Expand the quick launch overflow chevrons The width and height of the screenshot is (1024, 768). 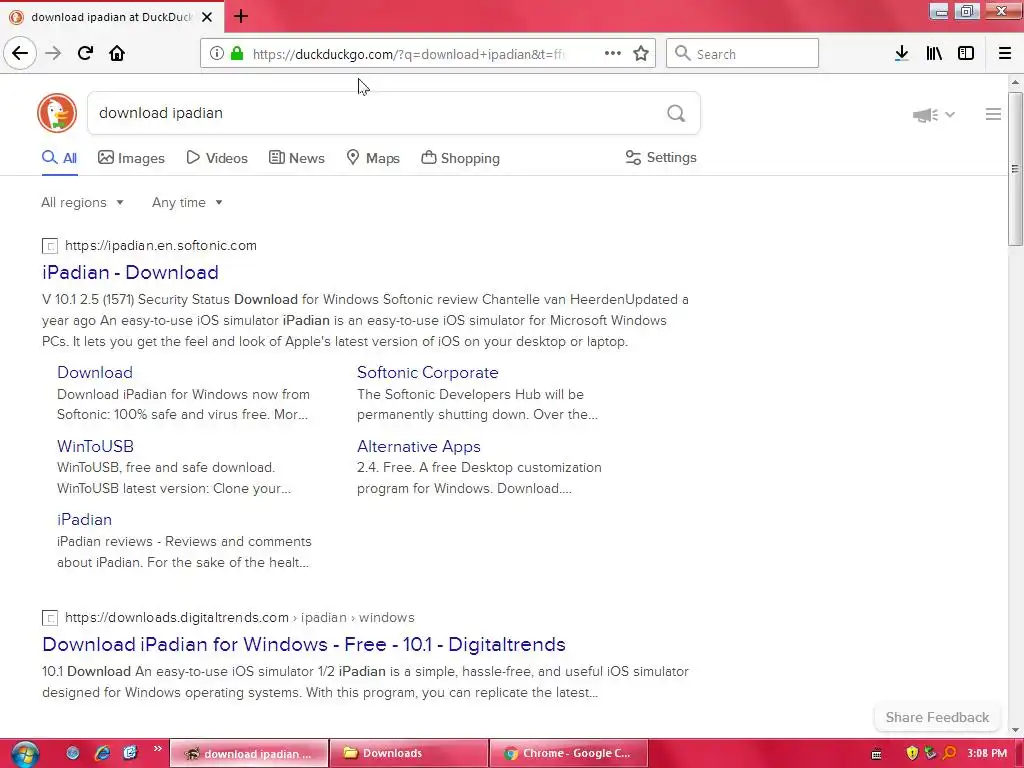click(157, 749)
